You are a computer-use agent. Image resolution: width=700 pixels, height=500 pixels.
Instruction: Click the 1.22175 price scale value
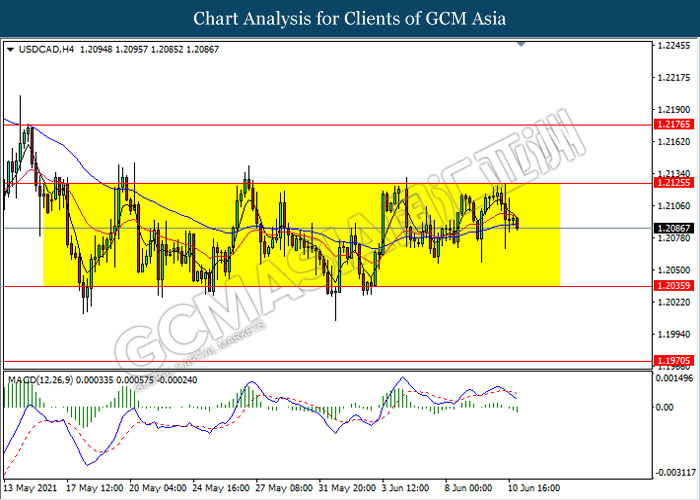click(674, 78)
